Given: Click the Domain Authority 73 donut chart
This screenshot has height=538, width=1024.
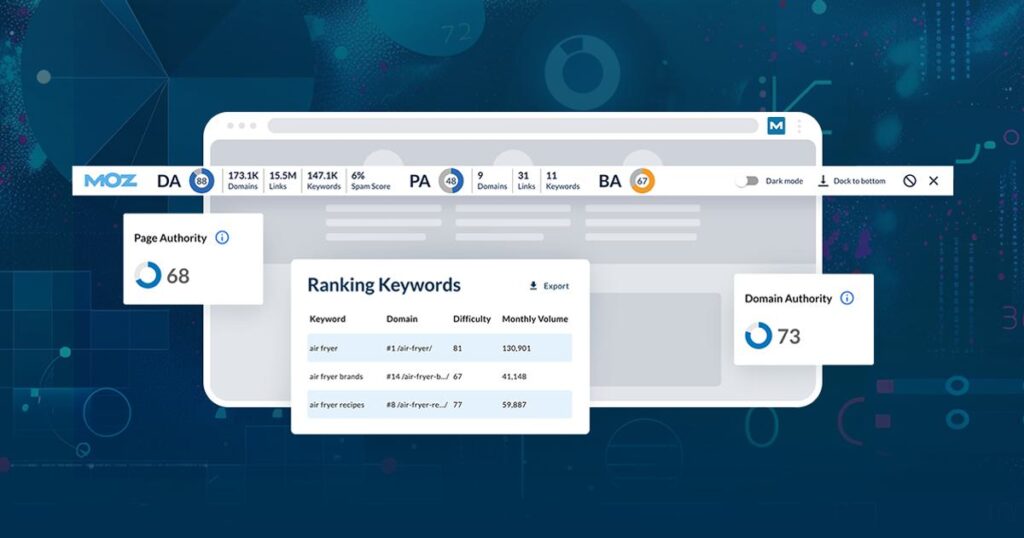Looking at the screenshot, I should [758, 336].
